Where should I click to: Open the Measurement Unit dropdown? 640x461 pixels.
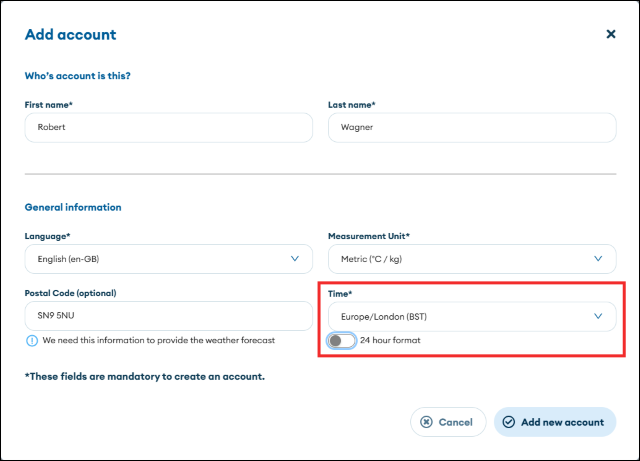pos(472,259)
